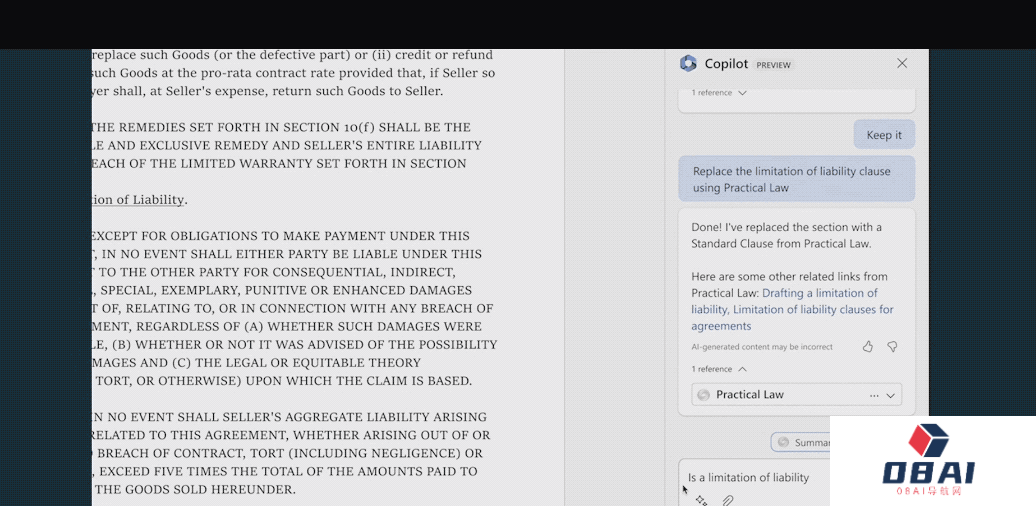Give thumbs up to Copilot response
The width and height of the screenshot is (1036, 506).
click(867, 347)
